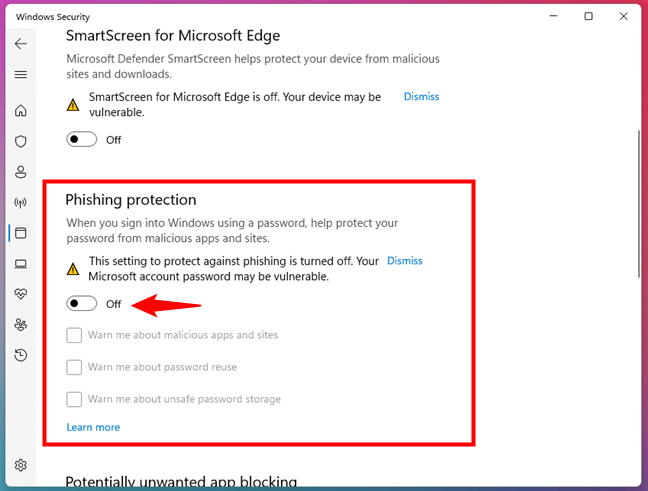Dismiss the SmartScreen for Edge warning
The width and height of the screenshot is (648, 491).
421,97
